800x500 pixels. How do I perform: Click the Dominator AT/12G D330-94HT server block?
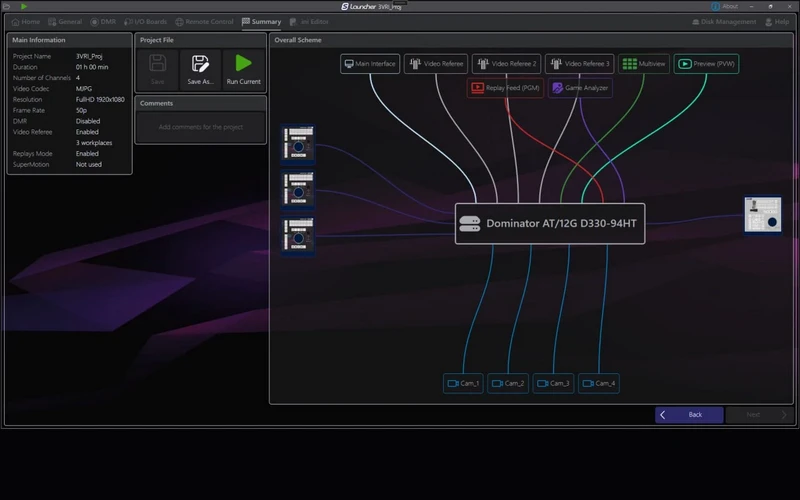point(549,223)
